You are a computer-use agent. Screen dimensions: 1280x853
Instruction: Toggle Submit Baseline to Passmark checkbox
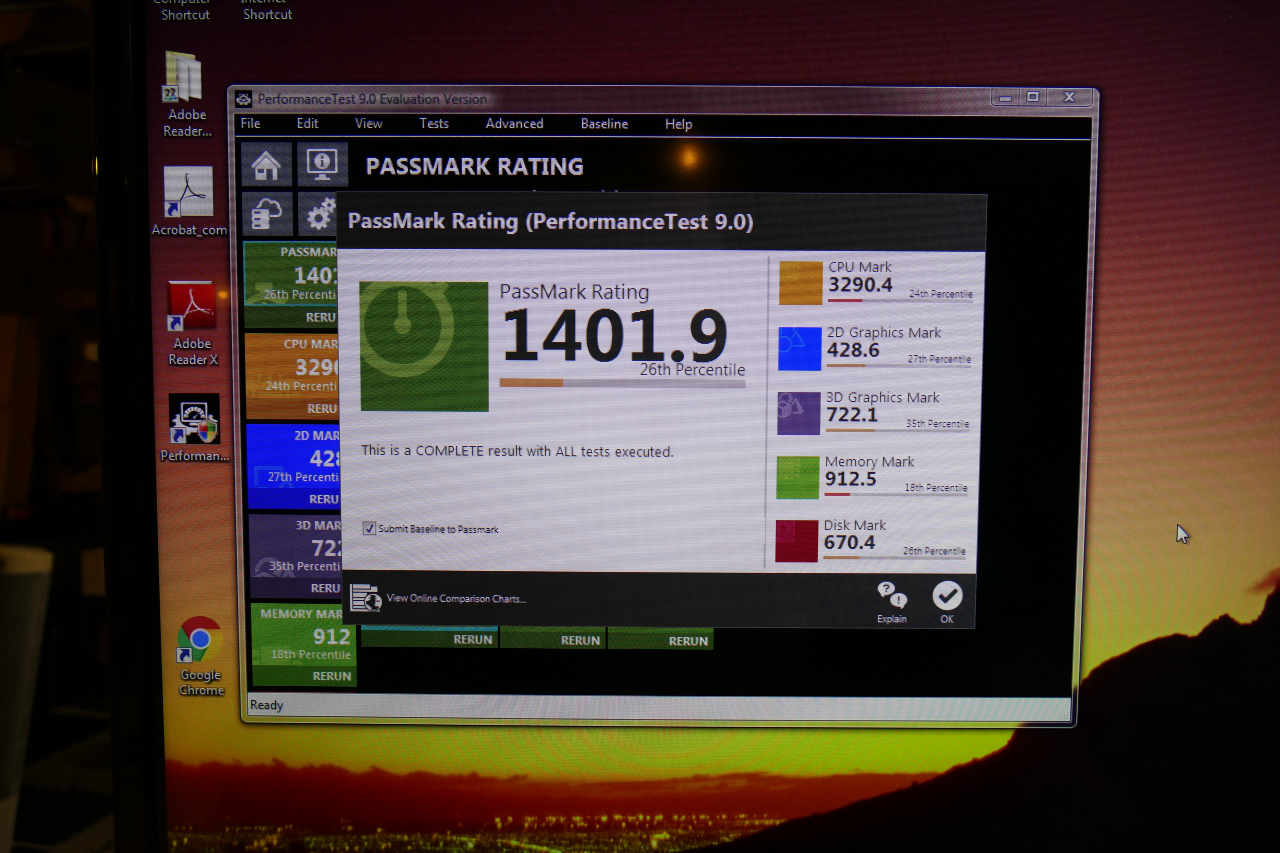click(x=370, y=528)
